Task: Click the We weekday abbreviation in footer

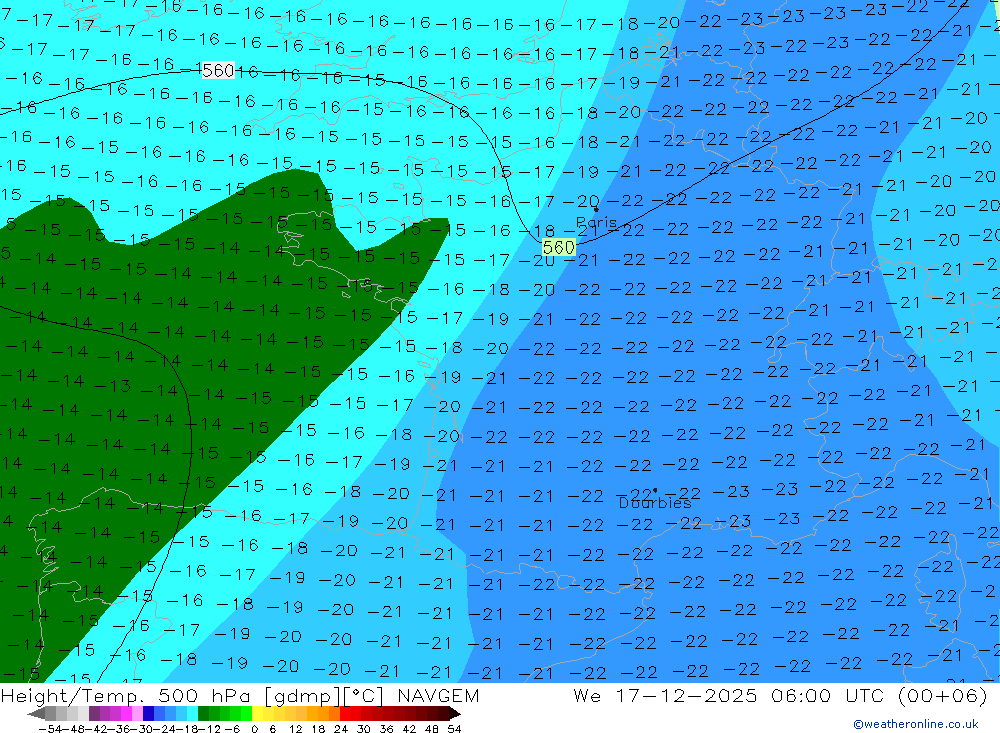Action: [x=587, y=695]
